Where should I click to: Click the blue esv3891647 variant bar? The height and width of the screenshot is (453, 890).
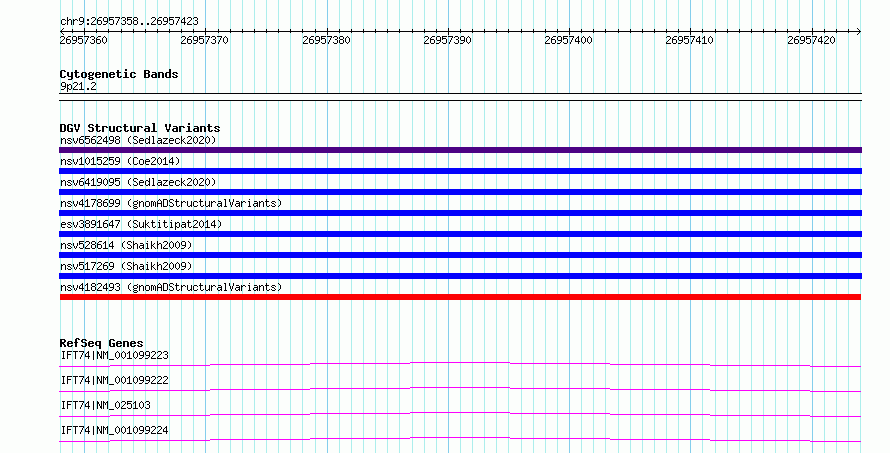click(x=460, y=234)
